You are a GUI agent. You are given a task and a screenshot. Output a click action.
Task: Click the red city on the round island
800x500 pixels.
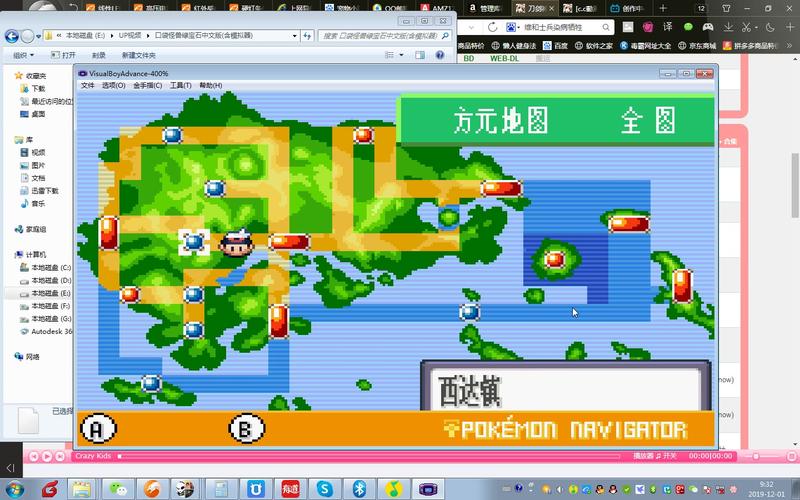(x=555, y=260)
